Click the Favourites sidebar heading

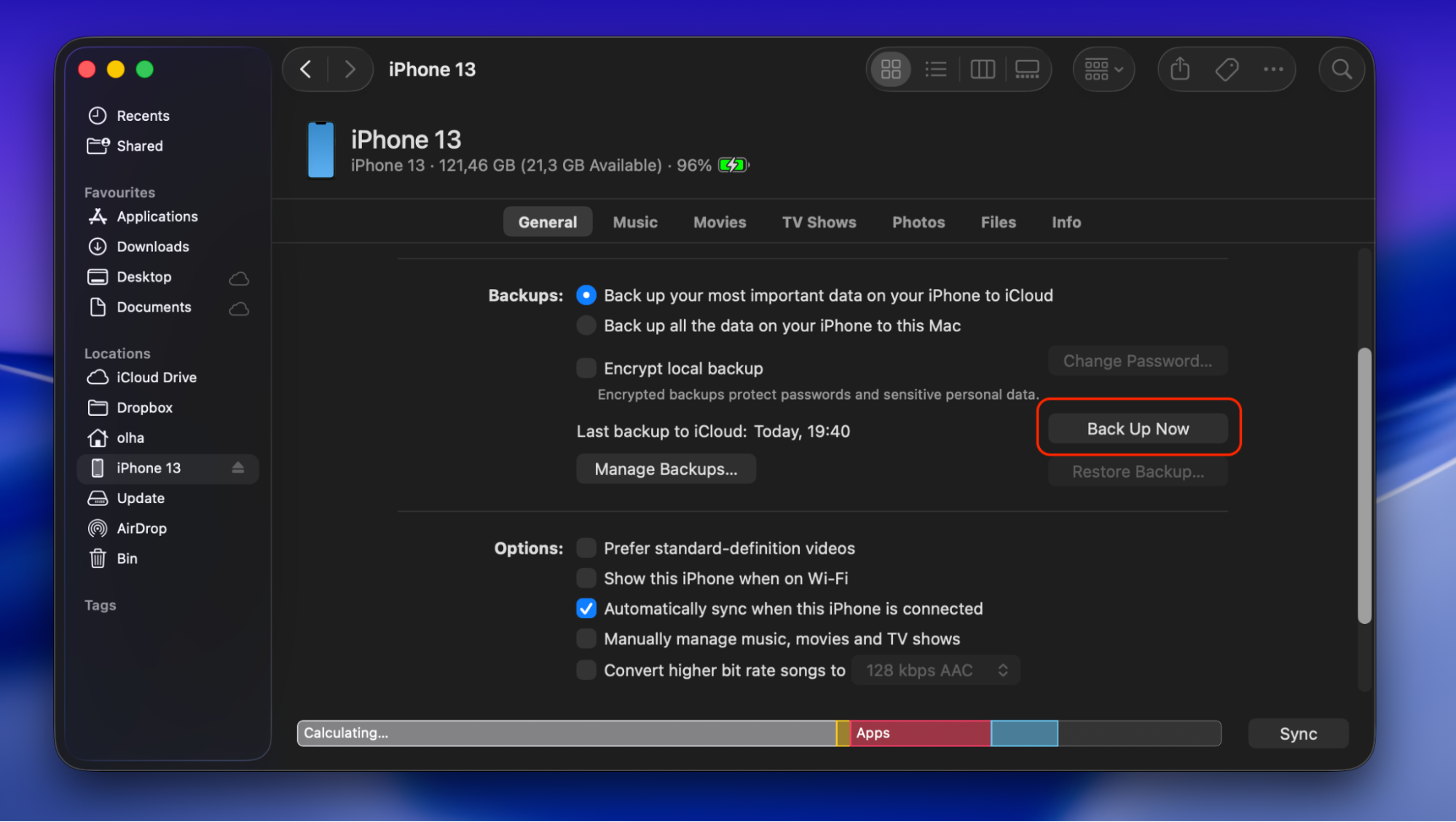(x=119, y=193)
